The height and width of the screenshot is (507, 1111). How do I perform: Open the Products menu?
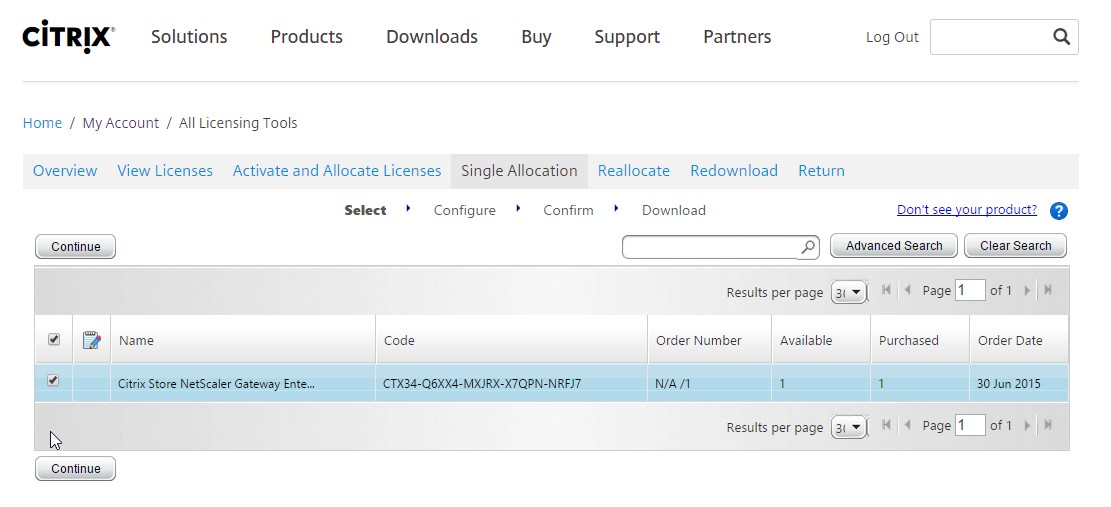click(x=306, y=37)
